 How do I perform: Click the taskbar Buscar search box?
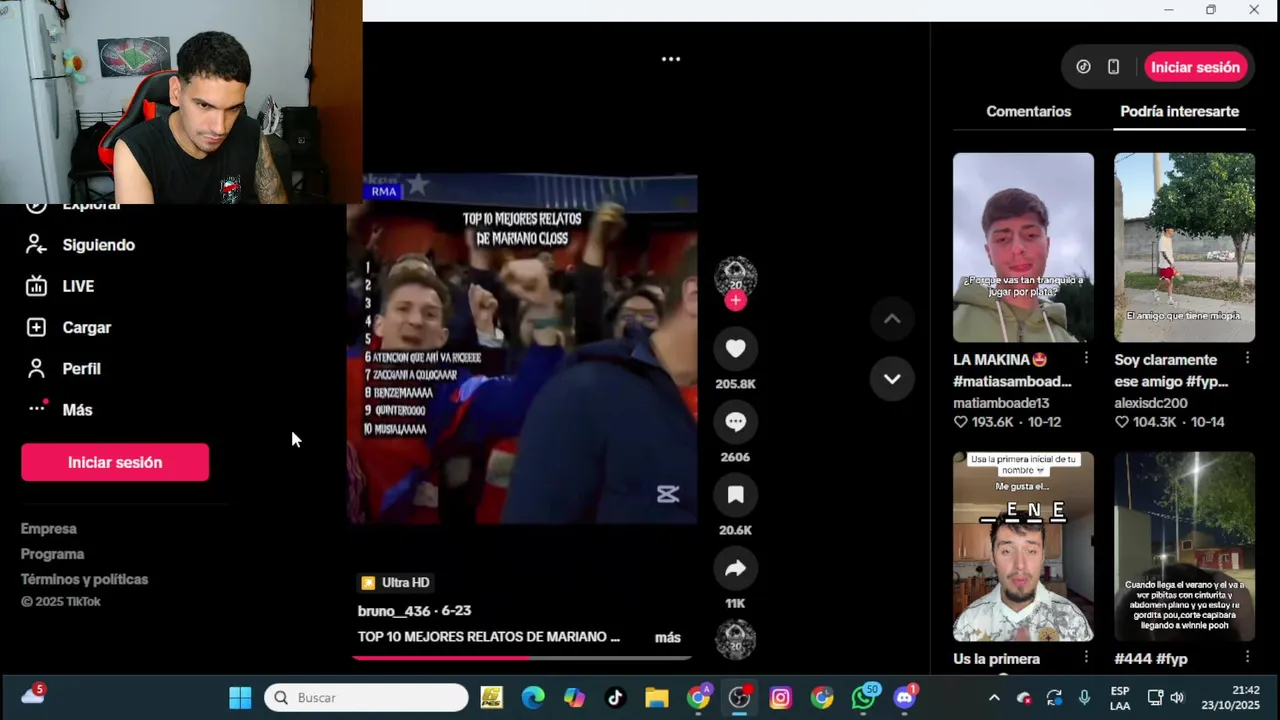tap(366, 697)
